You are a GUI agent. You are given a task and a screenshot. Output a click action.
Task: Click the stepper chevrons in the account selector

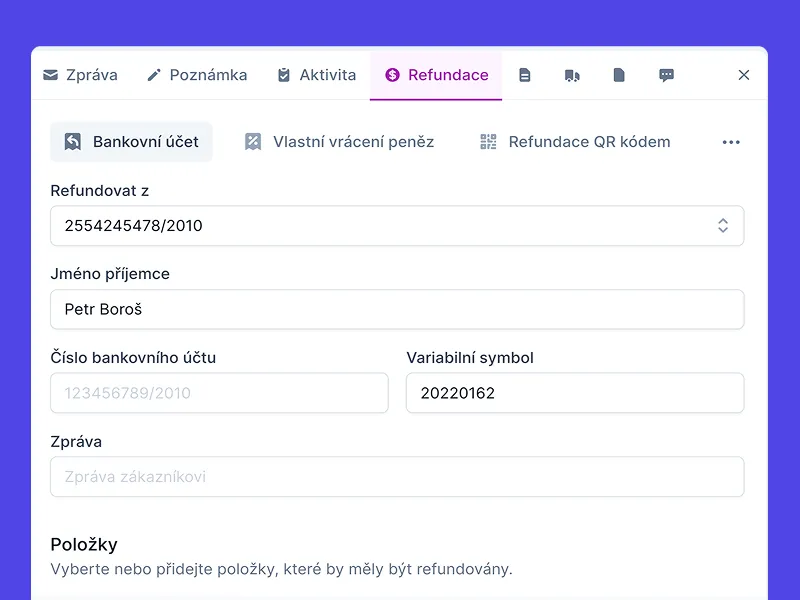pyautogui.click(x=722, y=226)
